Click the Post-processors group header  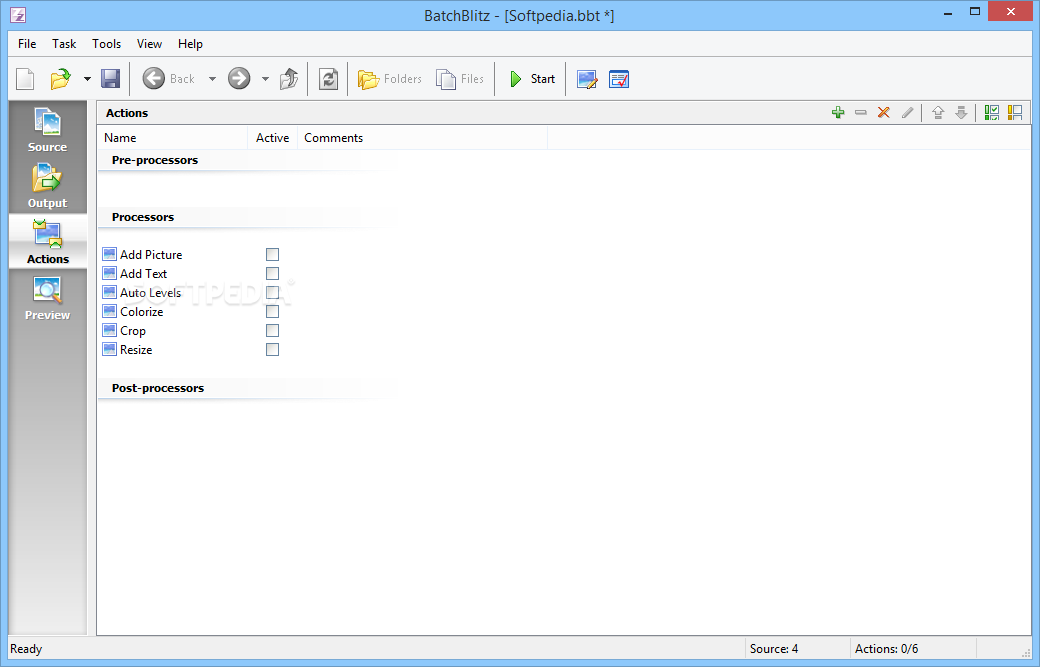(x=158, y=388)
